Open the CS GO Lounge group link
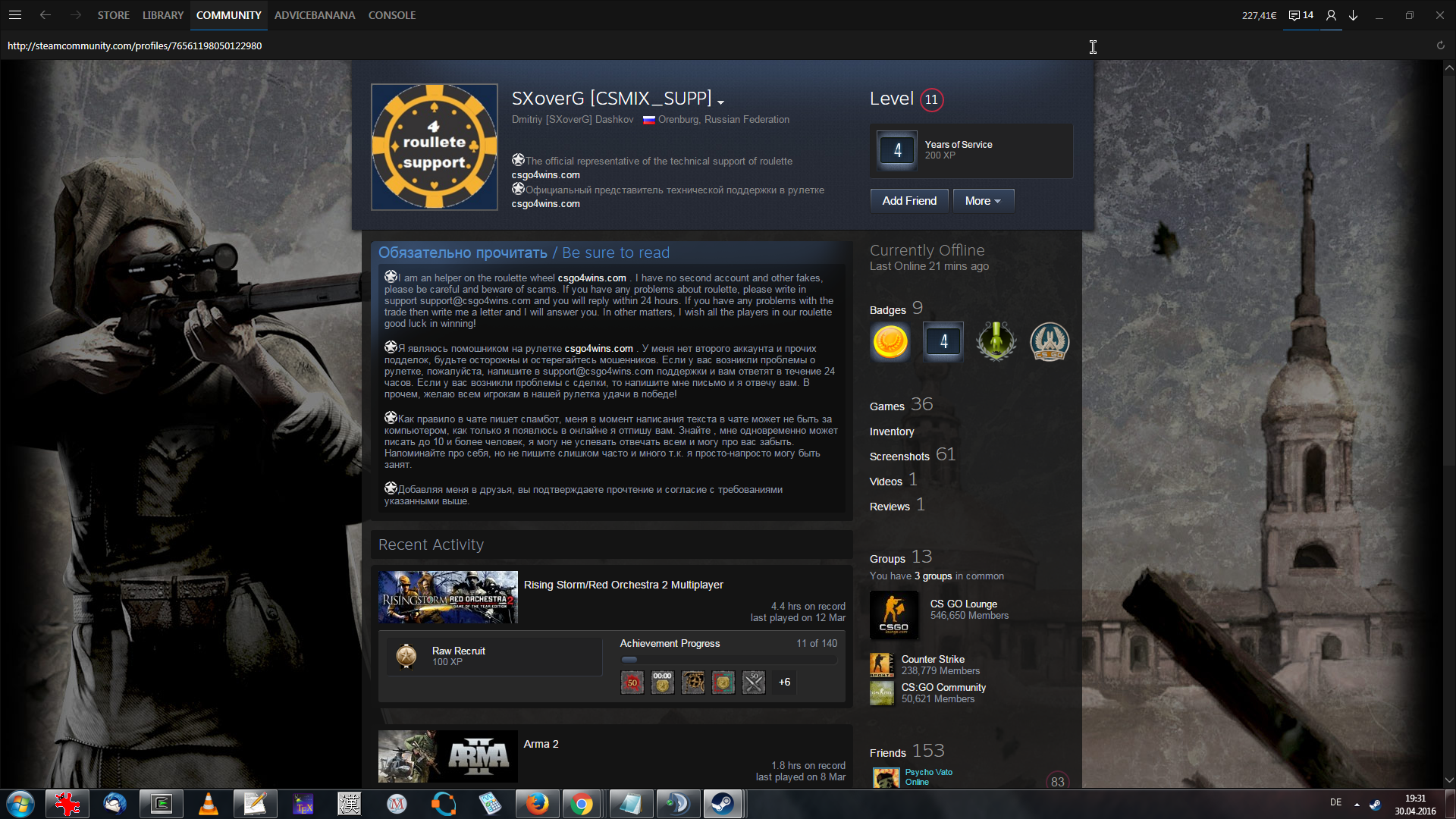Viewport: 1456px width, 819px height. (963, 604)
